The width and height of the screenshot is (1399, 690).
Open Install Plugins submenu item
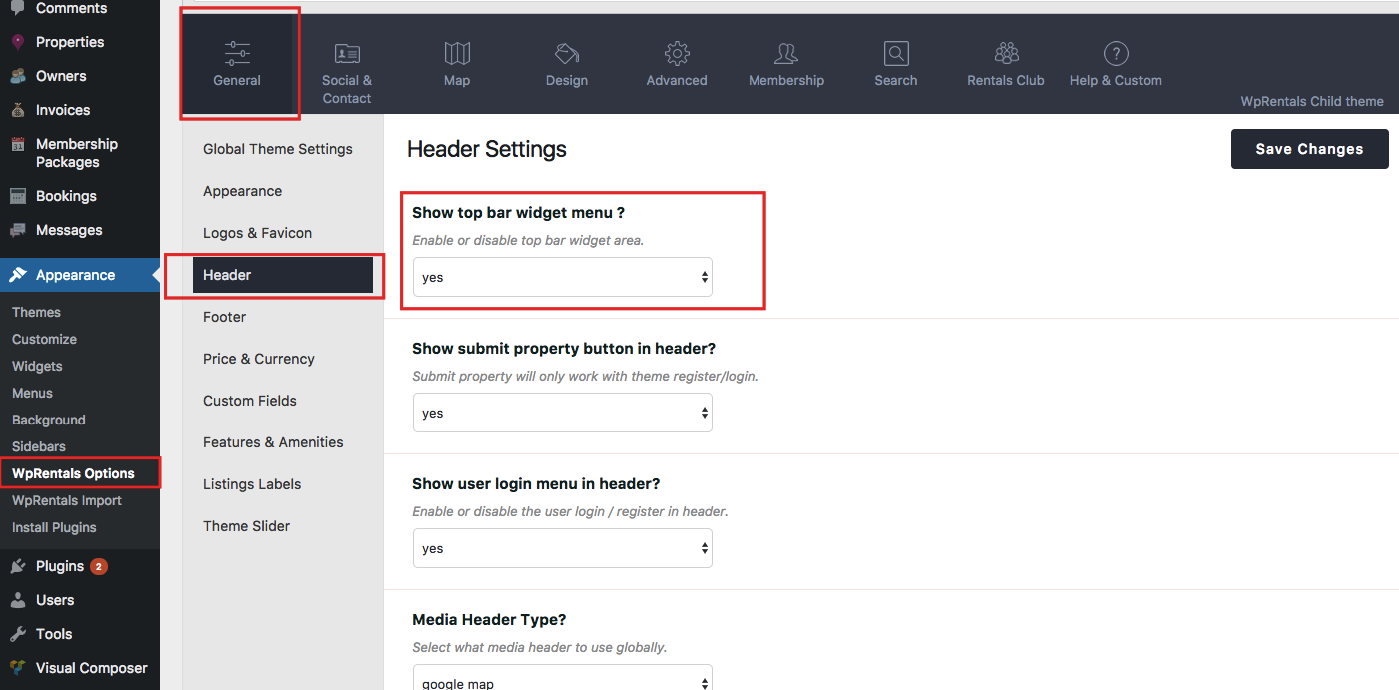click(x=54, y=527)
